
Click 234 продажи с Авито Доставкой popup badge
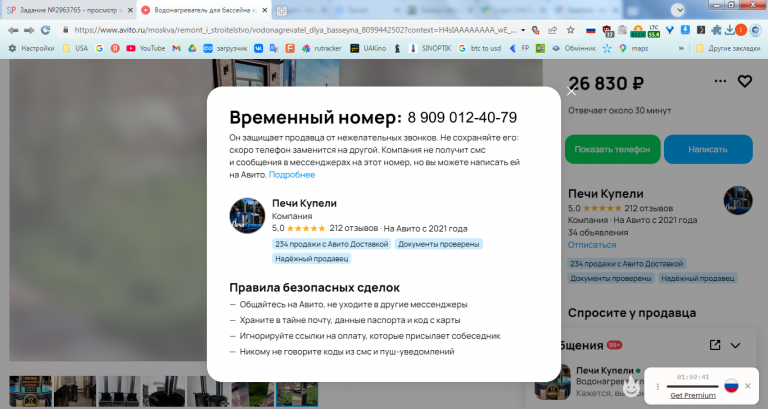pyautogui.click(x=332, y=244)
